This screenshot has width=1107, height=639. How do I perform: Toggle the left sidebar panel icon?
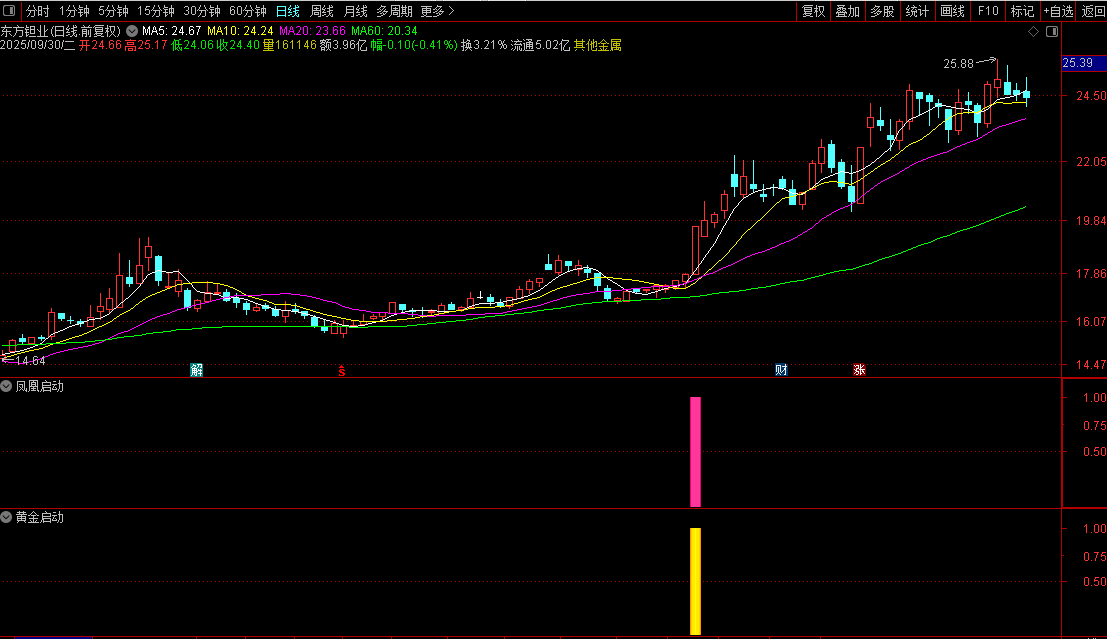coord(9,11)
